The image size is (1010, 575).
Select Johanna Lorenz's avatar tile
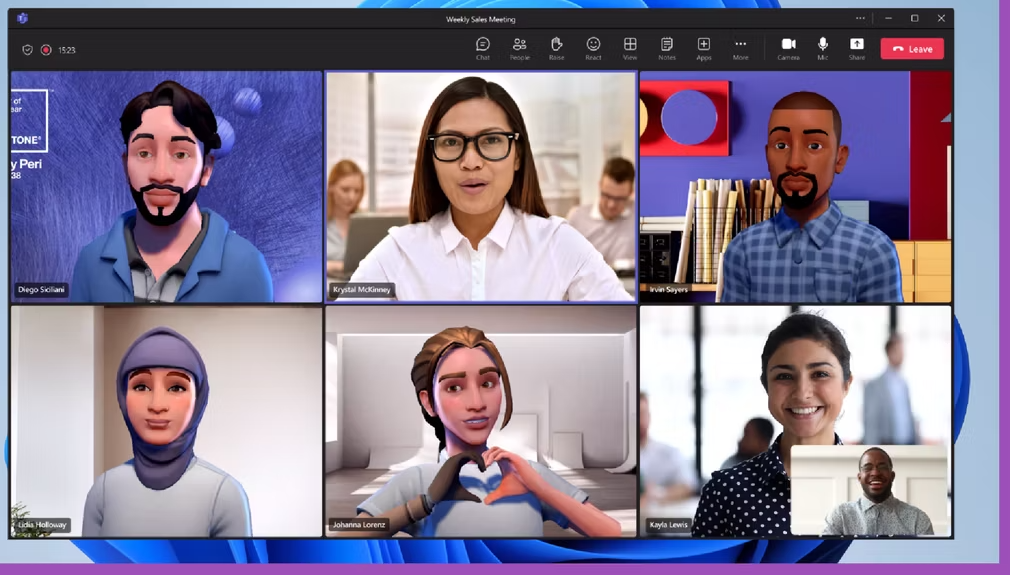click(x=481, y=421)
